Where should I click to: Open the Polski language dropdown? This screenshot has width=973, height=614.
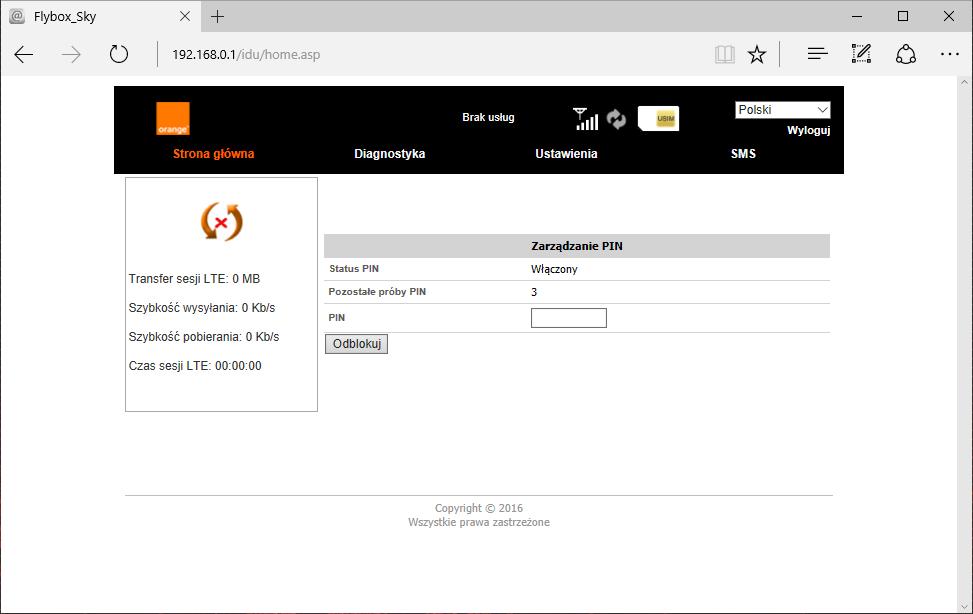pos(782,110)
